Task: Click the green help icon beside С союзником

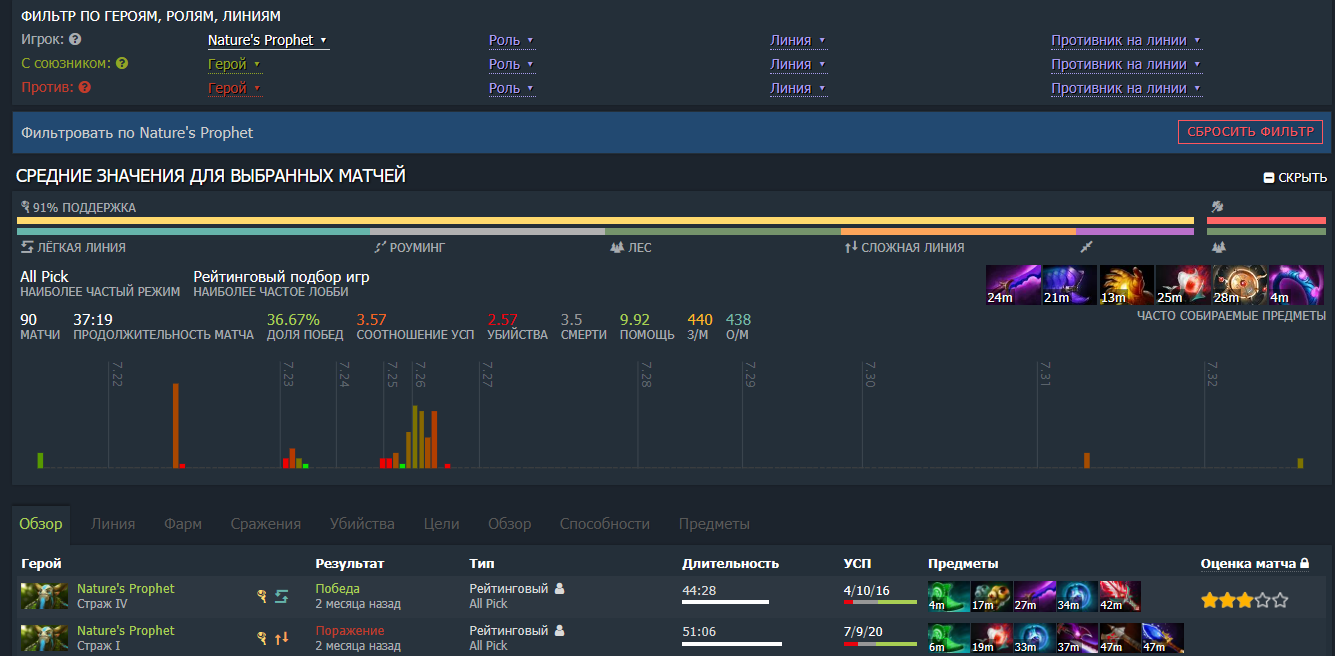Action: click(x=122, y=63)
